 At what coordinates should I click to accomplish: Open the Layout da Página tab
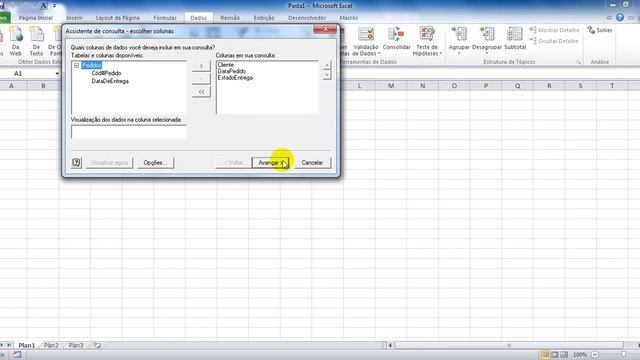118,18
